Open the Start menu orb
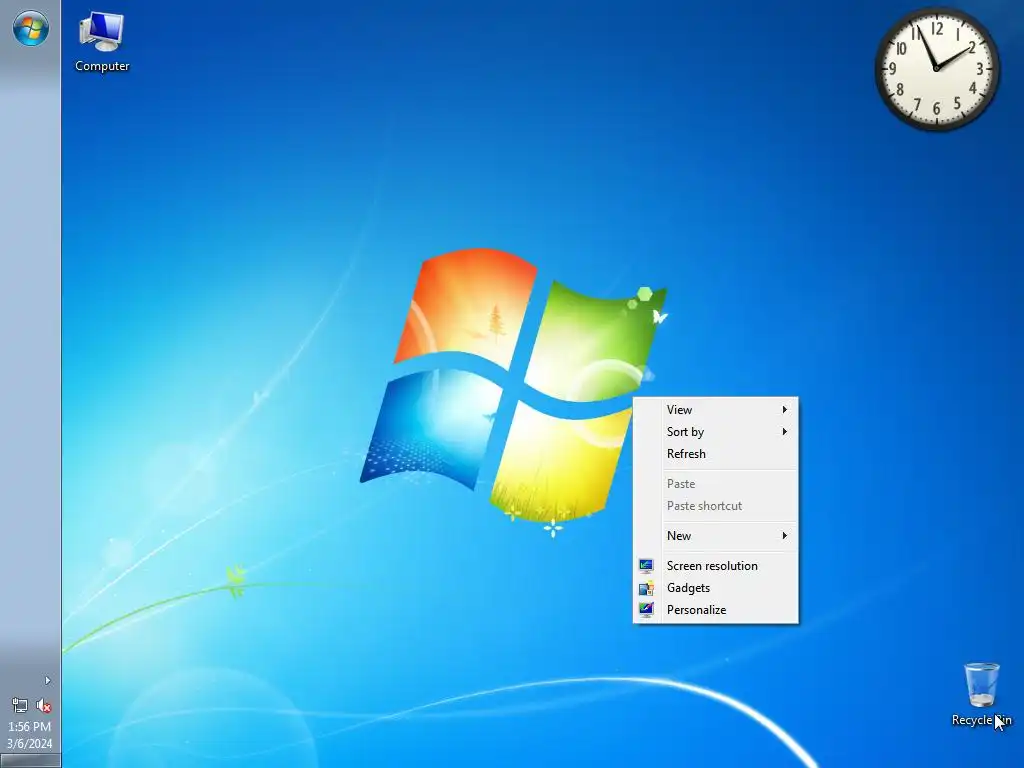1024x768 pixels. [31, 29]
